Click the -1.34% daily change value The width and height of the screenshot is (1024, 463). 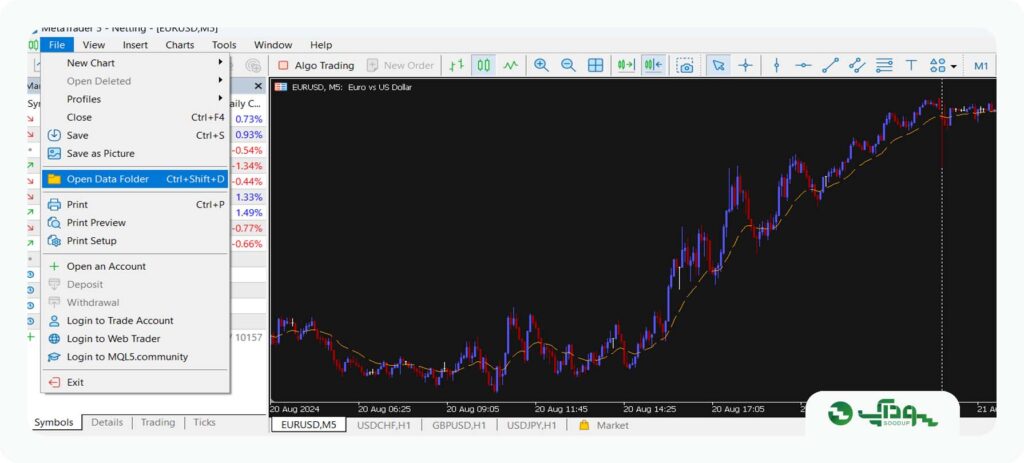(248, 166)
